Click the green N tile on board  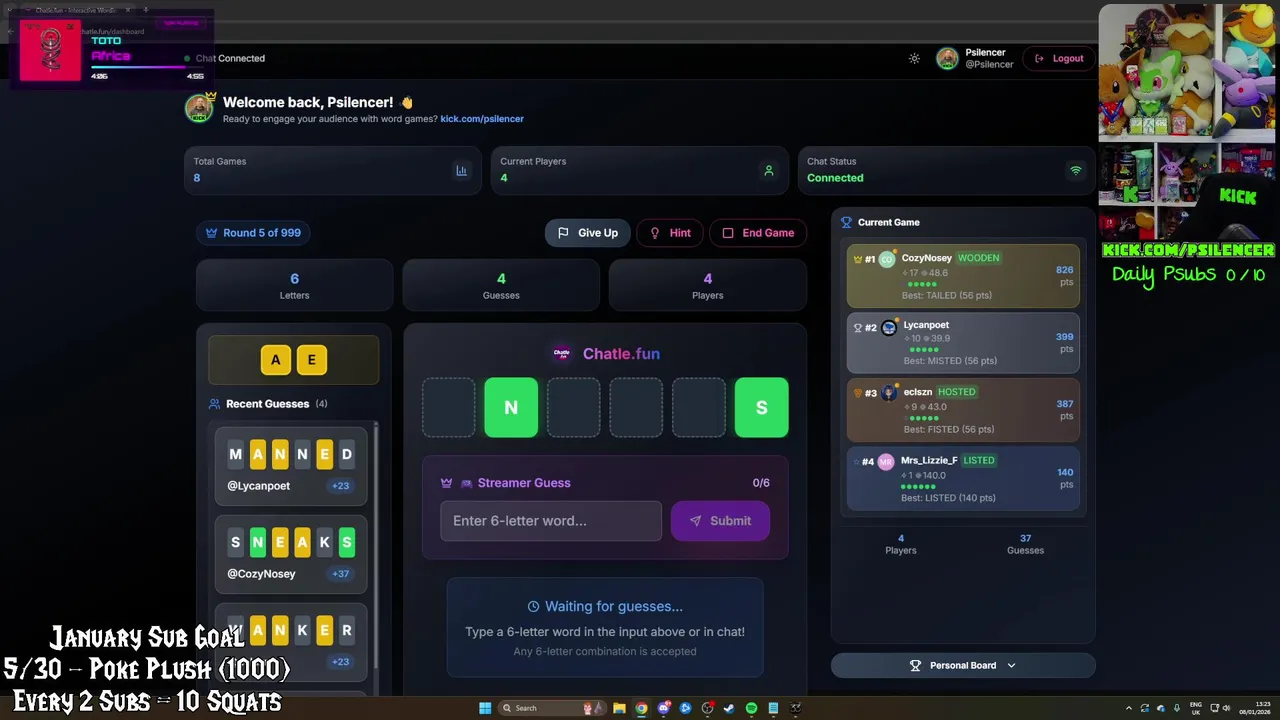pyautogui.click(x=511, y=407)
